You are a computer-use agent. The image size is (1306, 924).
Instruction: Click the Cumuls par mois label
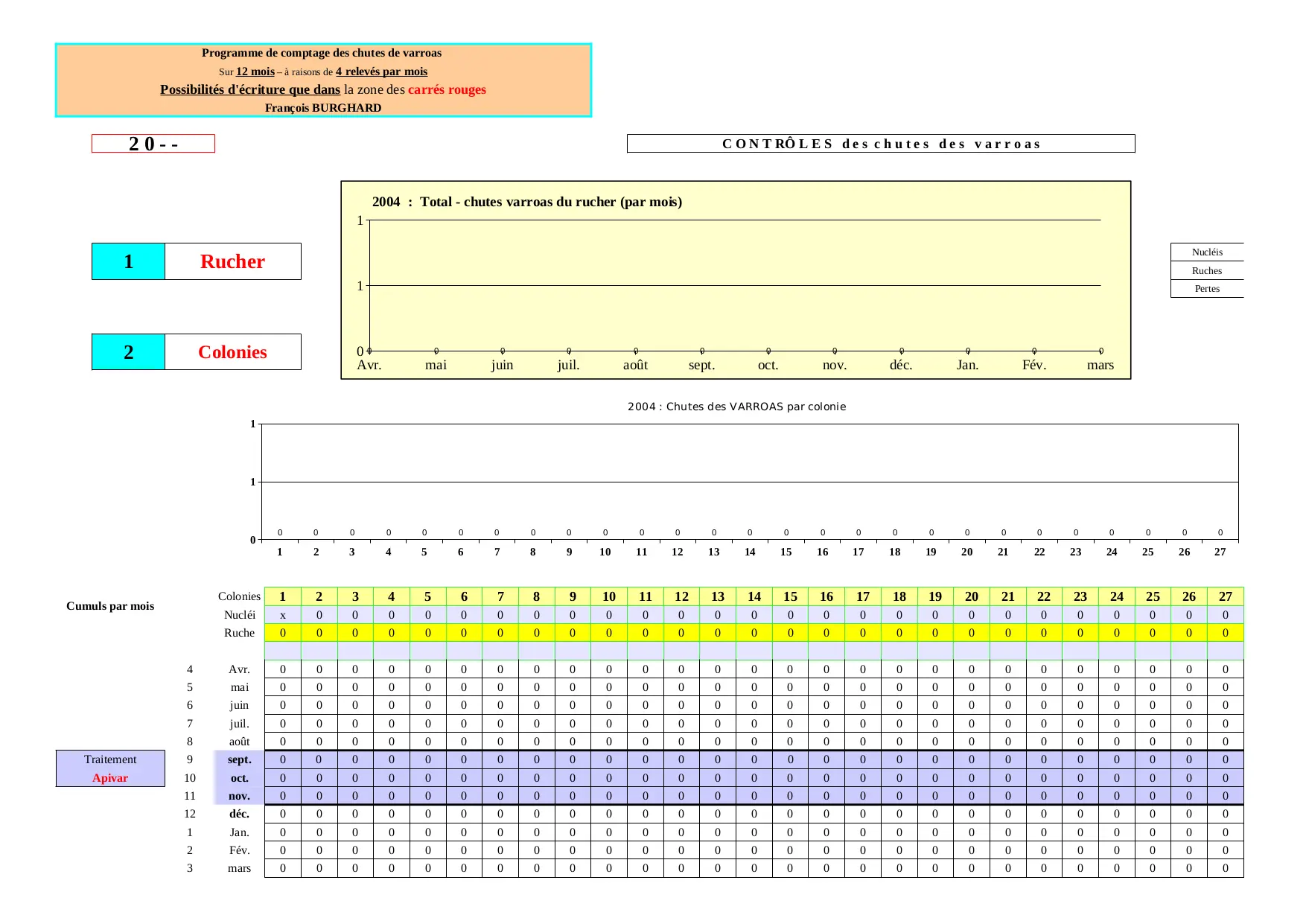coord(110,606)
